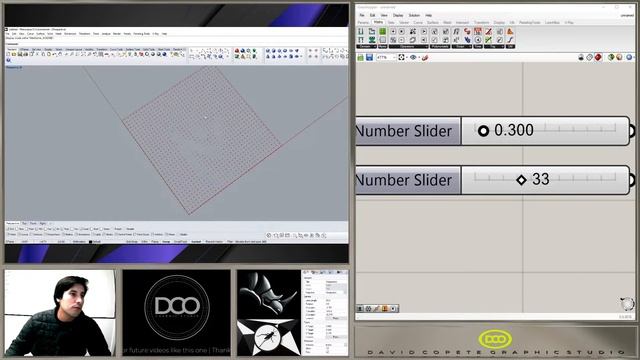Open Grasshopper Solution menu
640x360 pixels.
pyautogui.click(x=414, y=15)
